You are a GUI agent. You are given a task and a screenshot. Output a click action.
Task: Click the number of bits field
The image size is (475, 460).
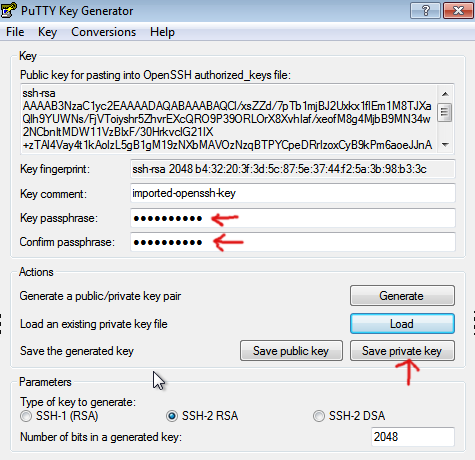tap(413, 437)
